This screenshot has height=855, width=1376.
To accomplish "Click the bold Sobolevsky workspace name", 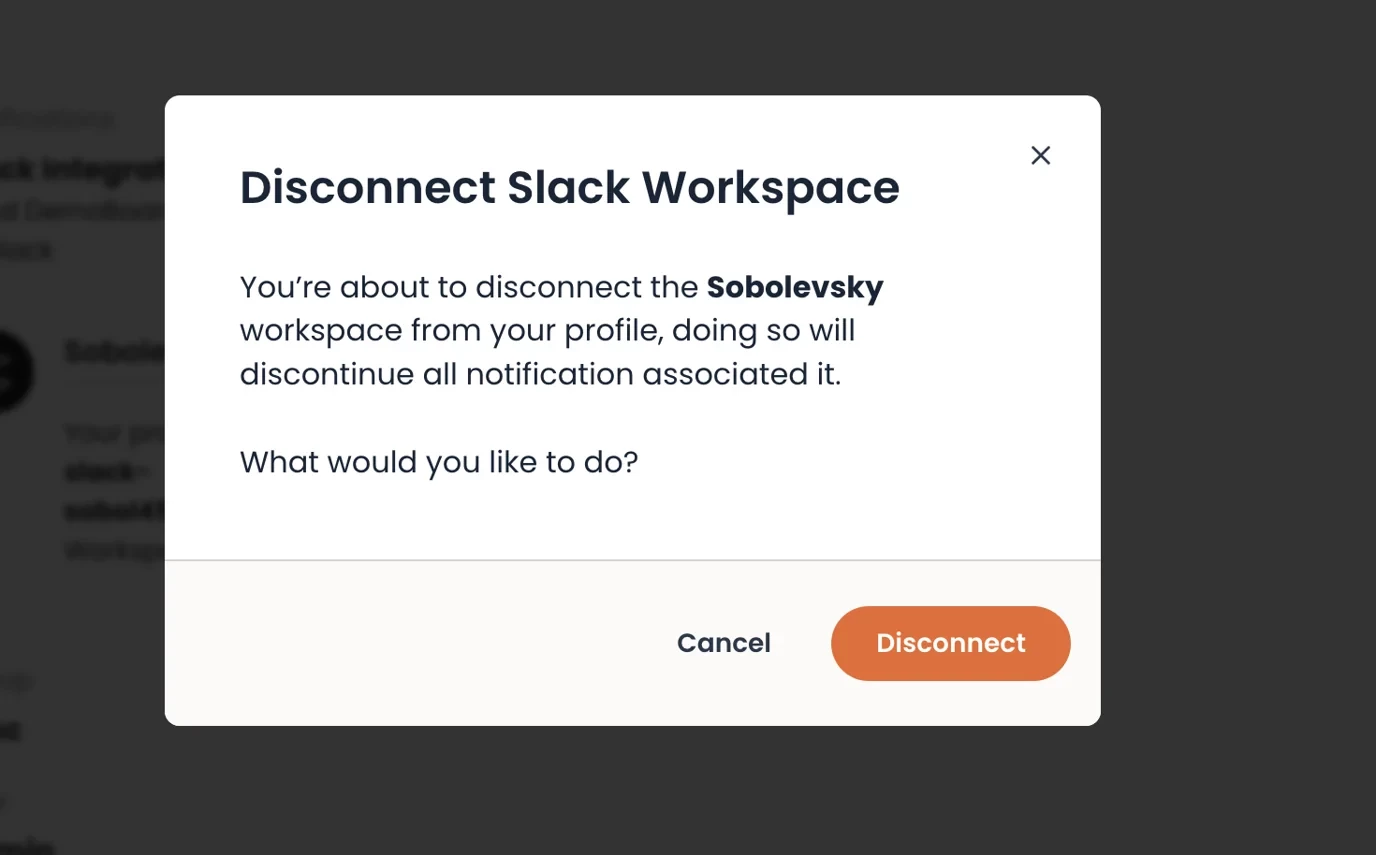I will click(x=795, y=288).
